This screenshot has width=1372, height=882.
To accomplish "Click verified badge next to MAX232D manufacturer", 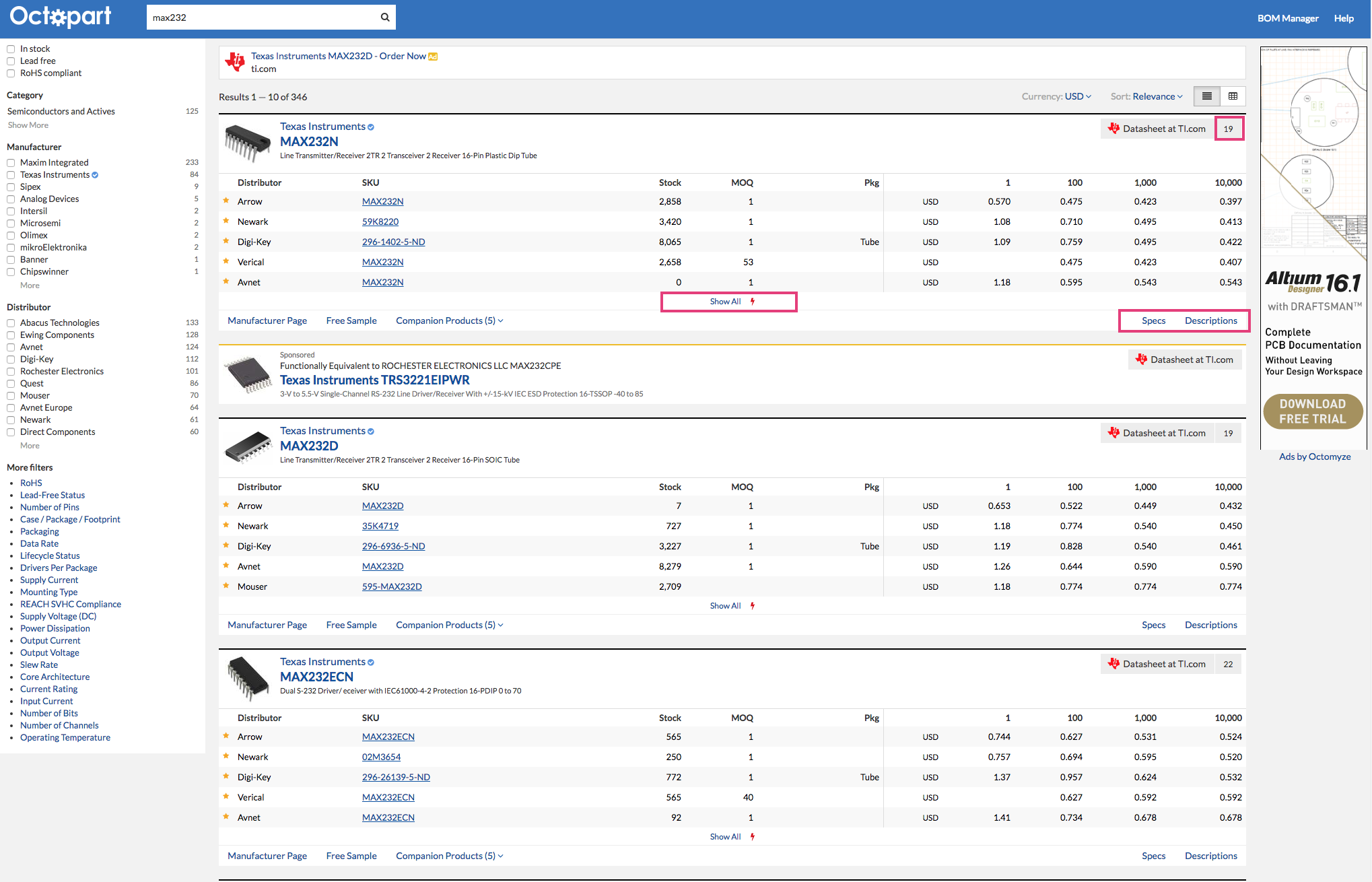I will coord(371,432).
